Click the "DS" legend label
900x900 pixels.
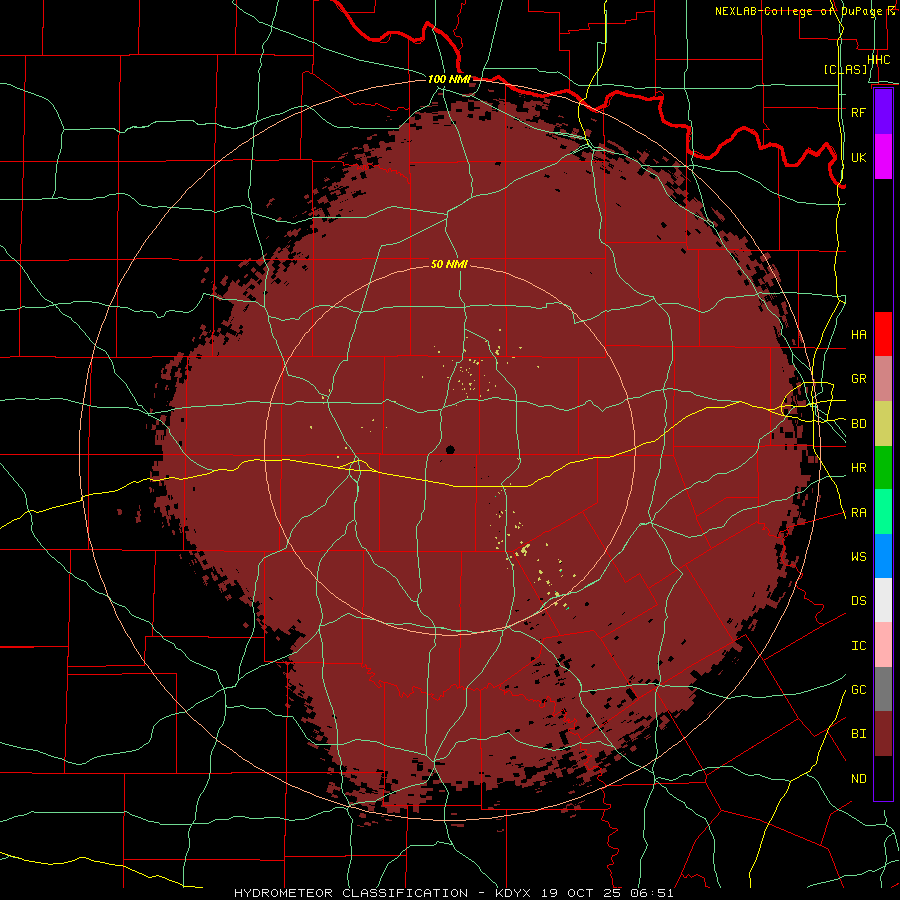(x=858, y=601)
